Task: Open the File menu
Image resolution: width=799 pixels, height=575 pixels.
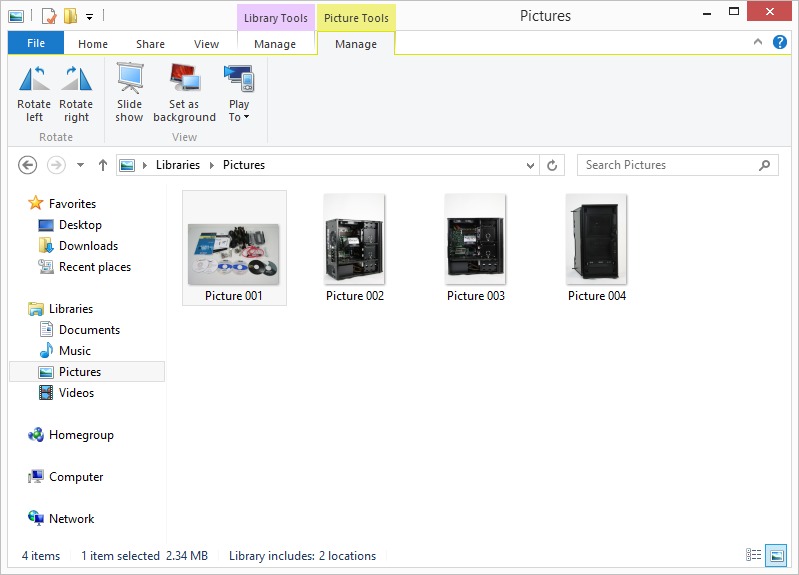Action: 36,44
